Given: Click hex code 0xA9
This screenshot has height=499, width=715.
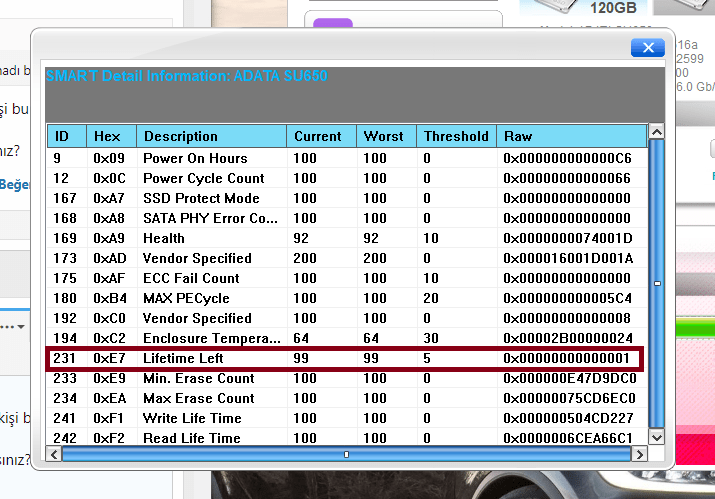Looking at the screenshot, I should (109, 239).
